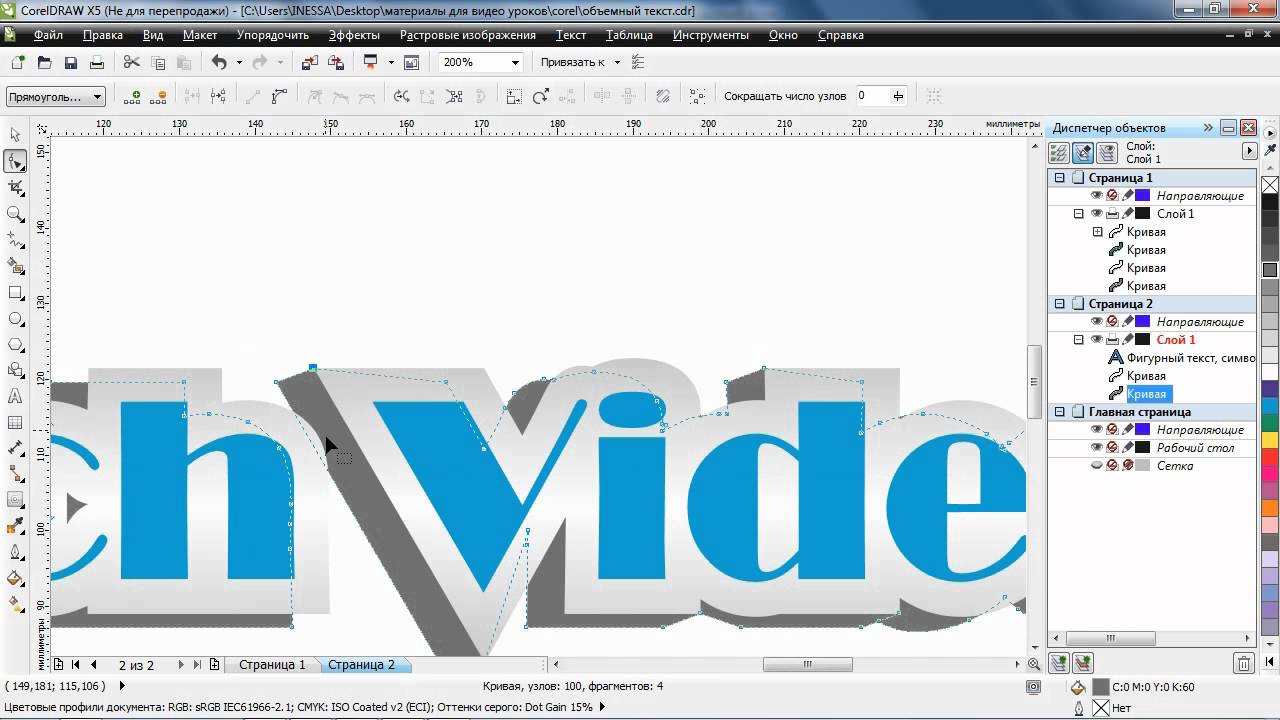Select the highlighted Кривая object on Страница 2
This screenshot has height=720, width=1280.
pos(1146,394)
